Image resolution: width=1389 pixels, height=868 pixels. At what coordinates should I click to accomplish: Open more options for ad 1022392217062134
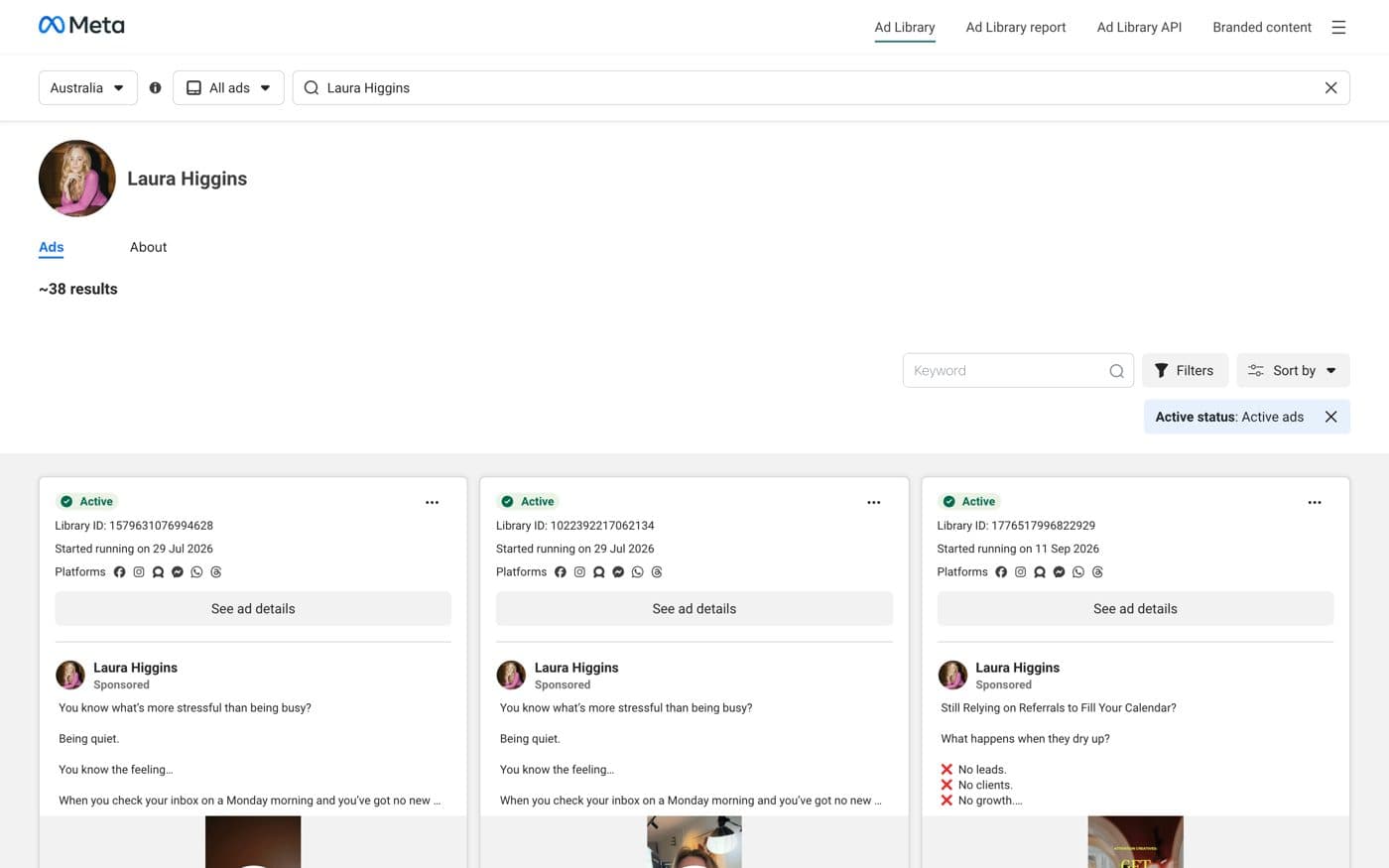click(x=873, y=502)
